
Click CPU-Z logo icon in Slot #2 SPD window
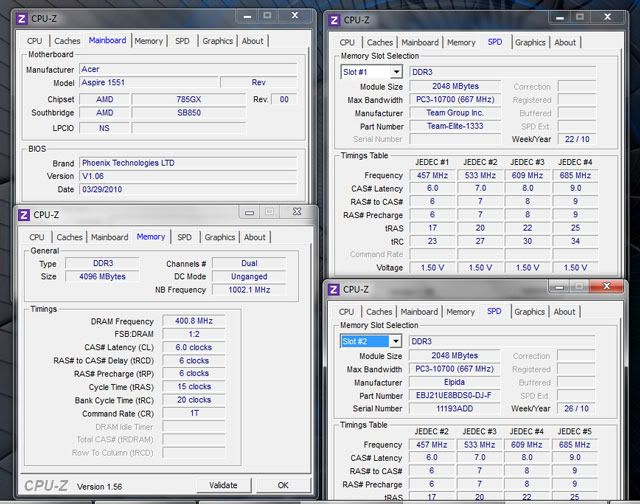click(333, 289)
